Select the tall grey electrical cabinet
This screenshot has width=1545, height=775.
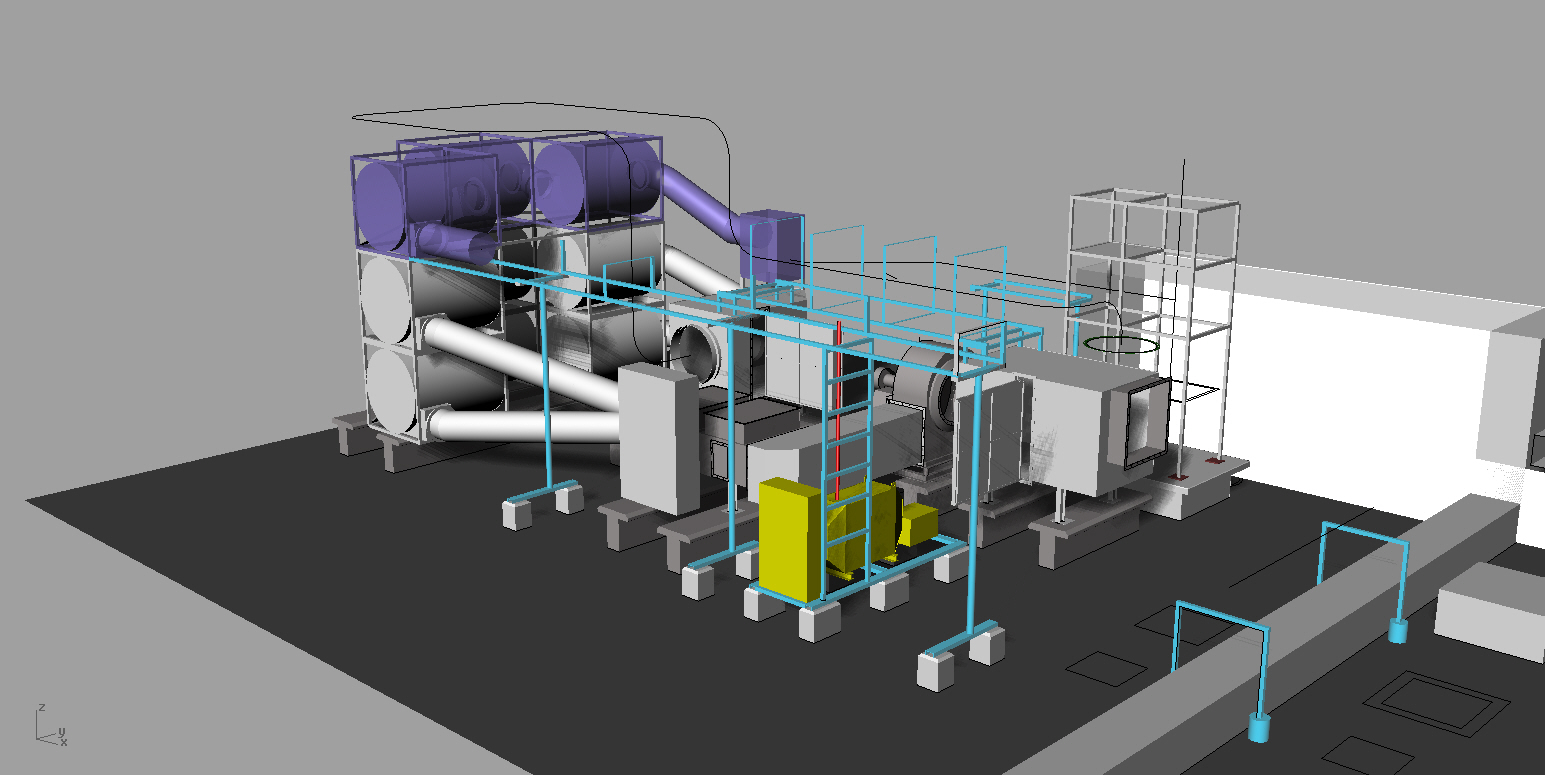pos(658,439)
